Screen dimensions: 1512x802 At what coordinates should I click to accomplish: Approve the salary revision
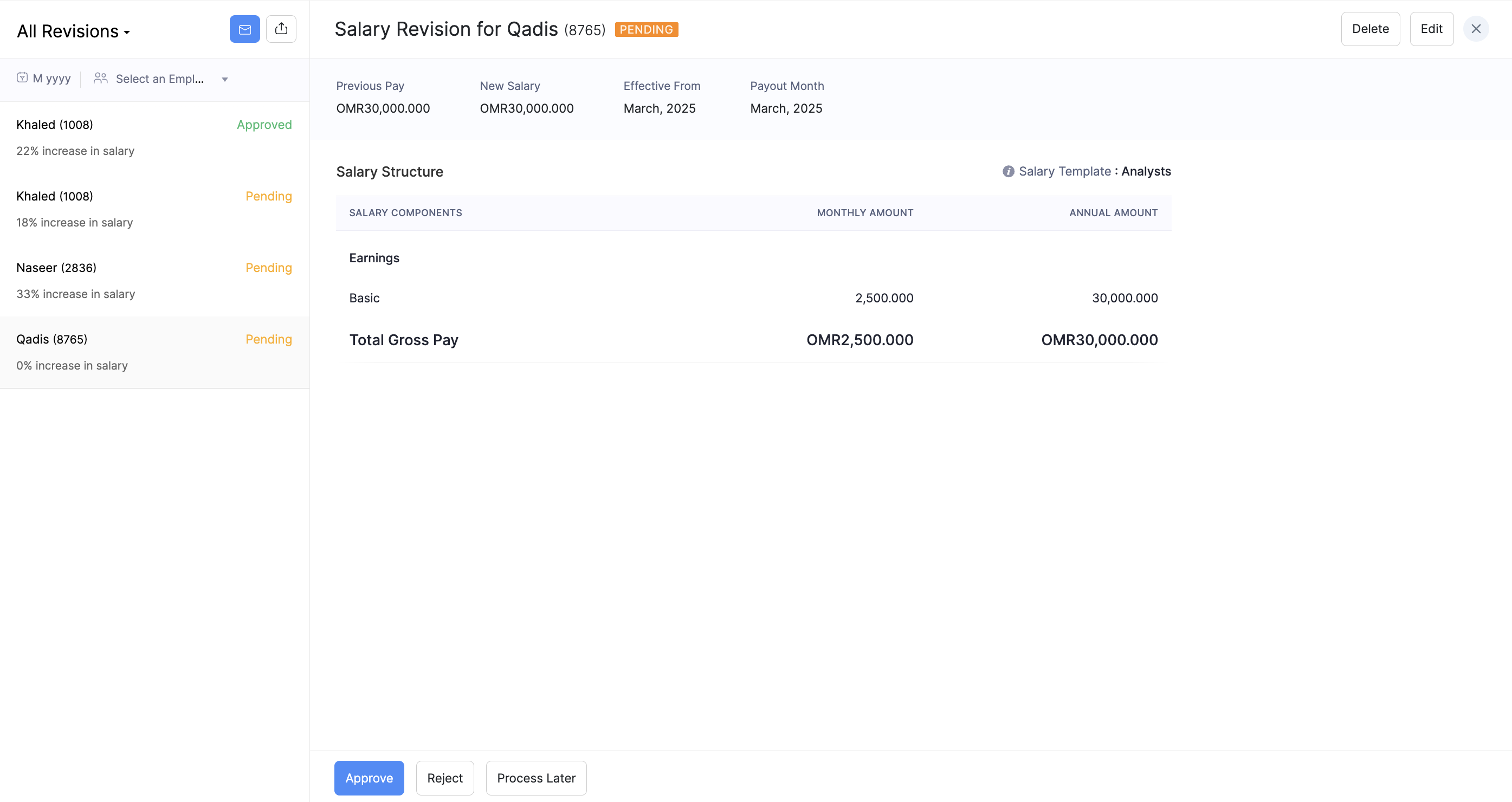(x=369, y=778)
